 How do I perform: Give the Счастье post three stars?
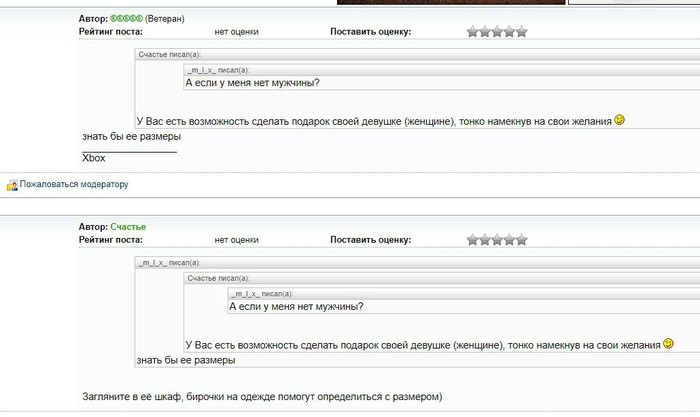(497, 240)
